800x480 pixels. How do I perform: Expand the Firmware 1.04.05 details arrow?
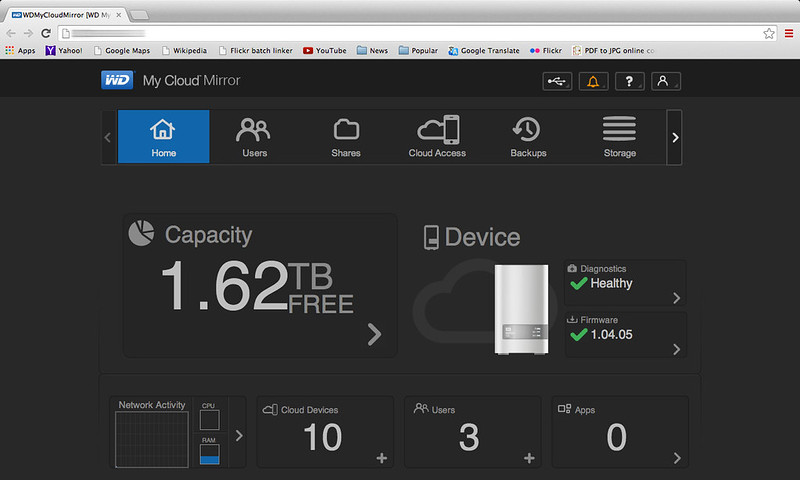coord(677,349)
